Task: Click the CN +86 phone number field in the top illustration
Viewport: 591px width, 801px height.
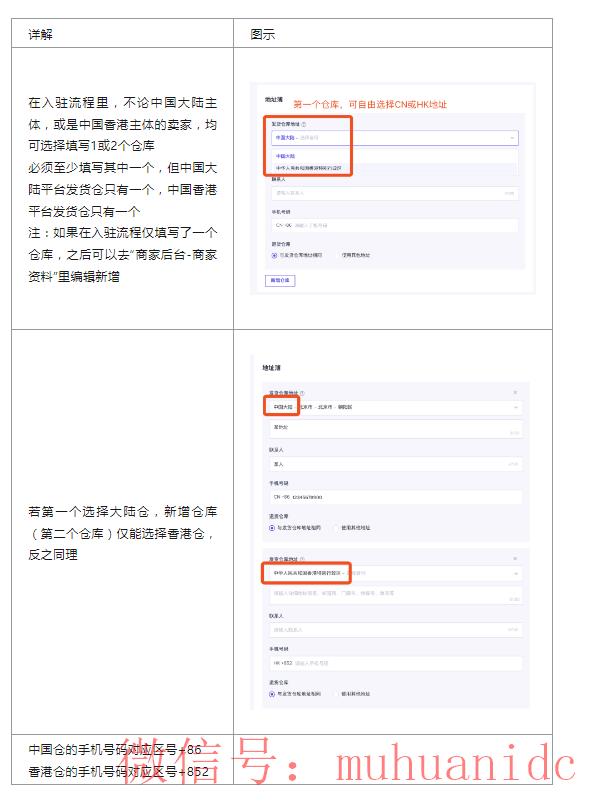Action: (394, 225)
